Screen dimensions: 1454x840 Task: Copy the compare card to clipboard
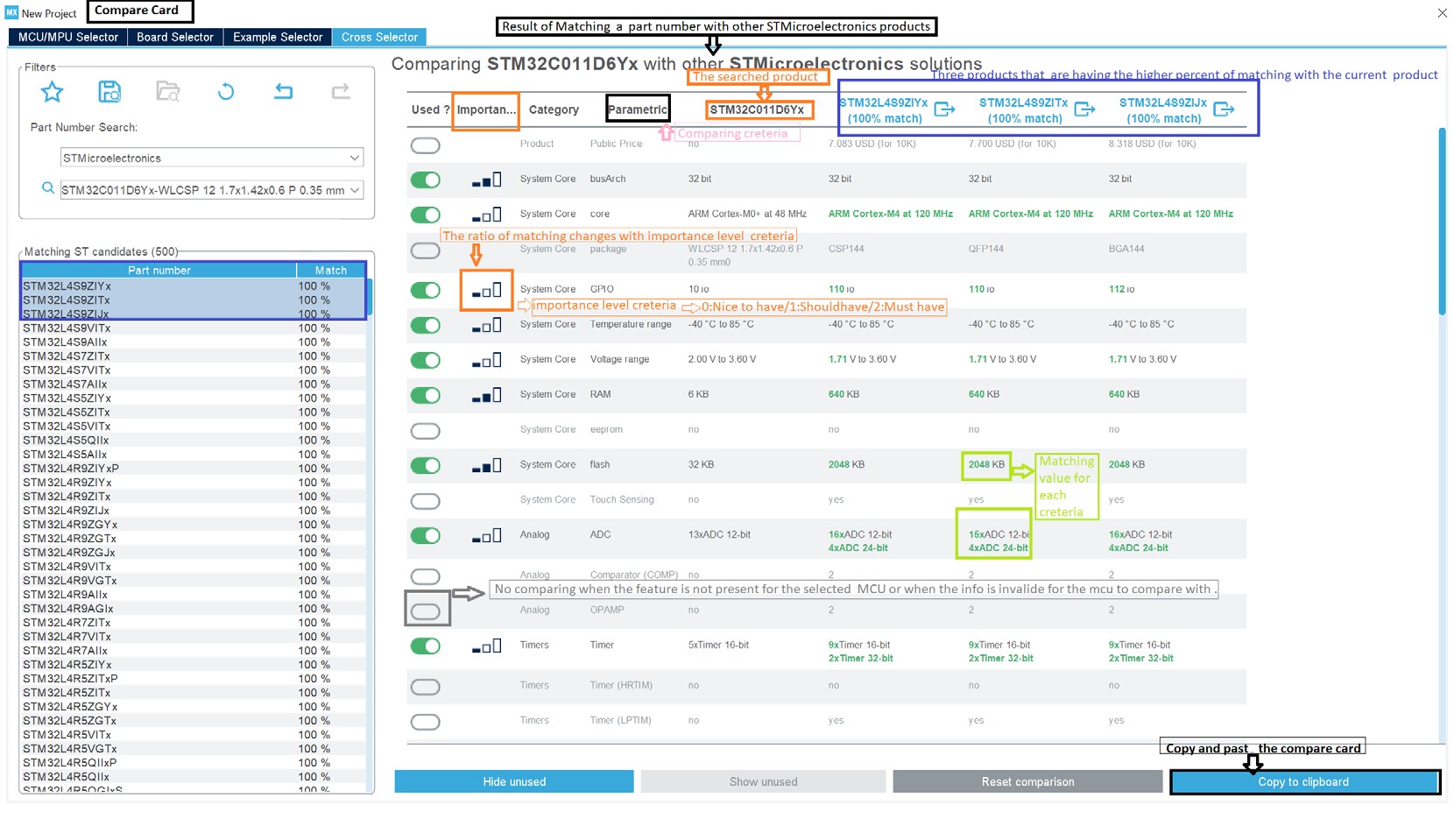click(x=1304, y=781)
